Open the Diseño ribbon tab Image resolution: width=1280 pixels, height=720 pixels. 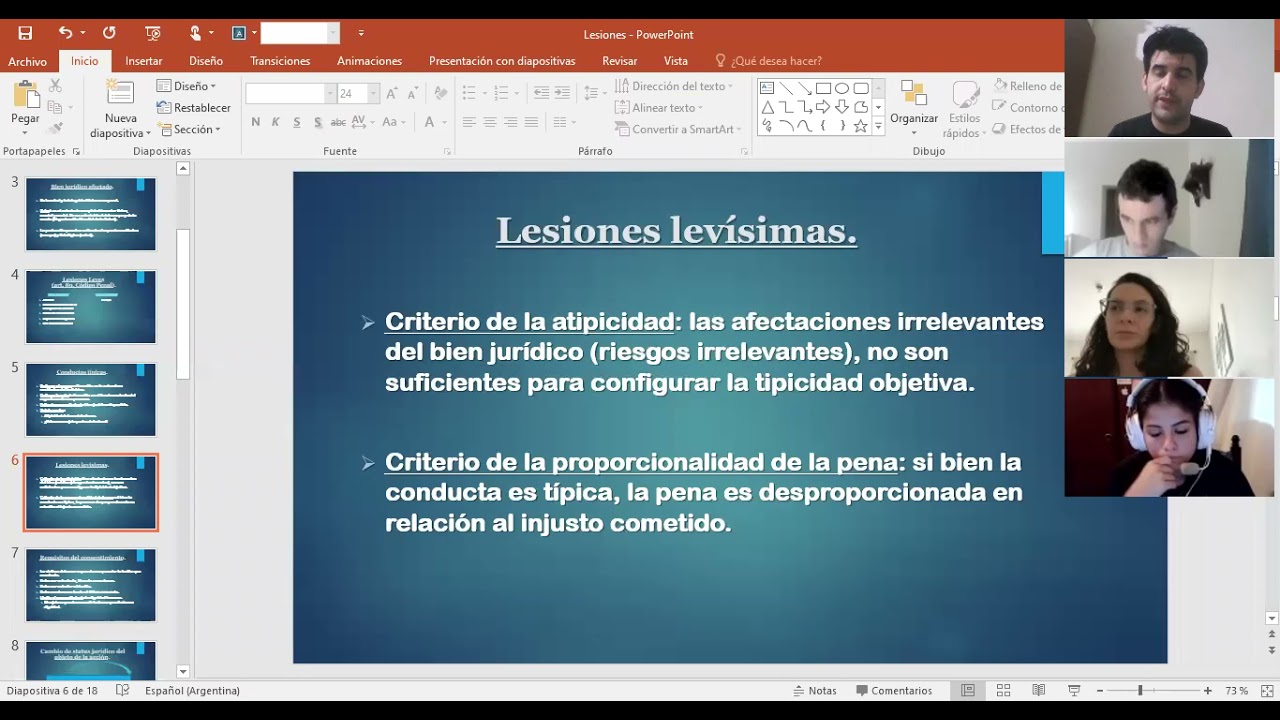pyautogui.click(x=206, y=61)
